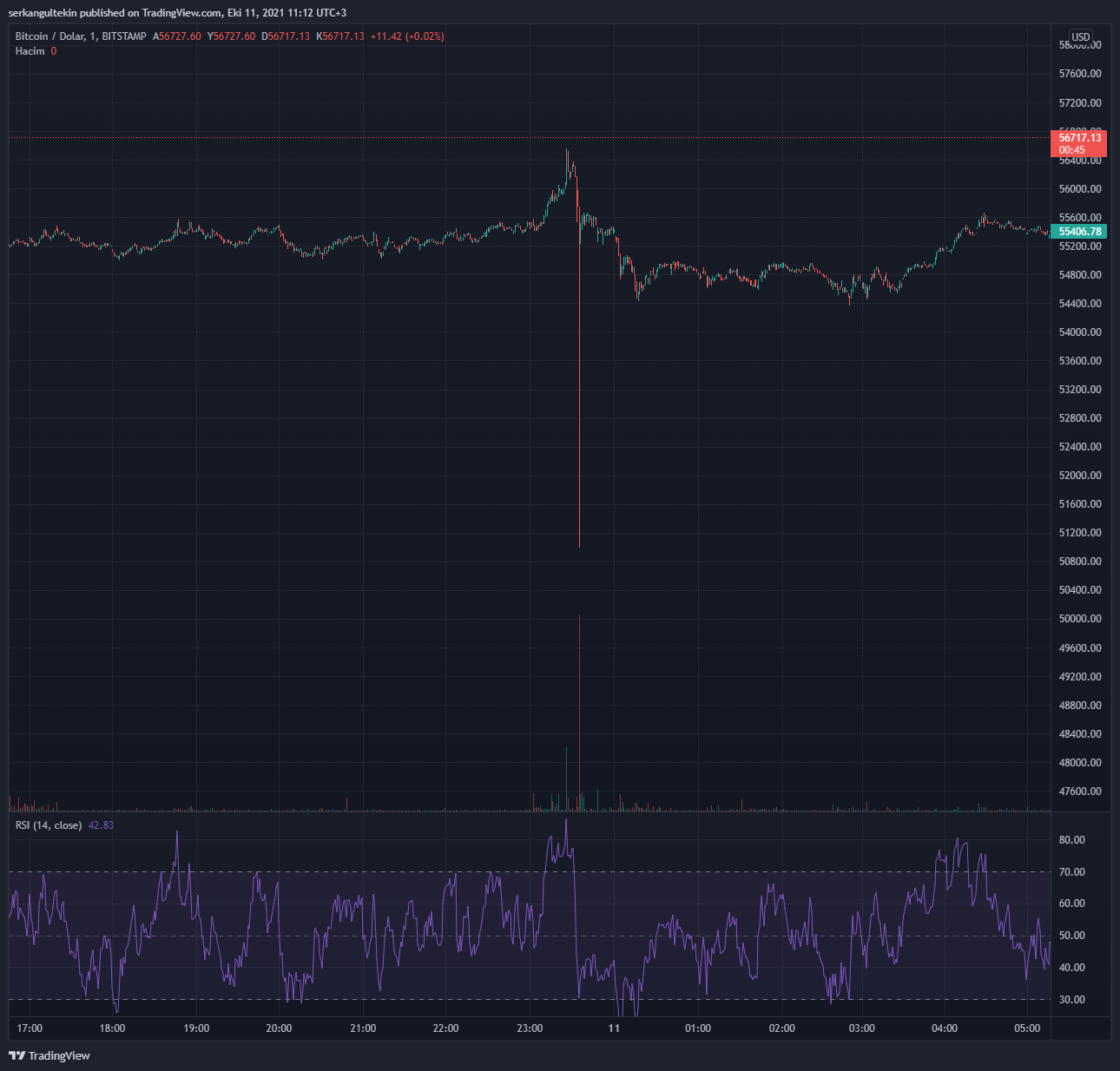Screen dimensions: 1120x1071
Task: Select the Hacim volume indicator label
Action: click(30, 51)
